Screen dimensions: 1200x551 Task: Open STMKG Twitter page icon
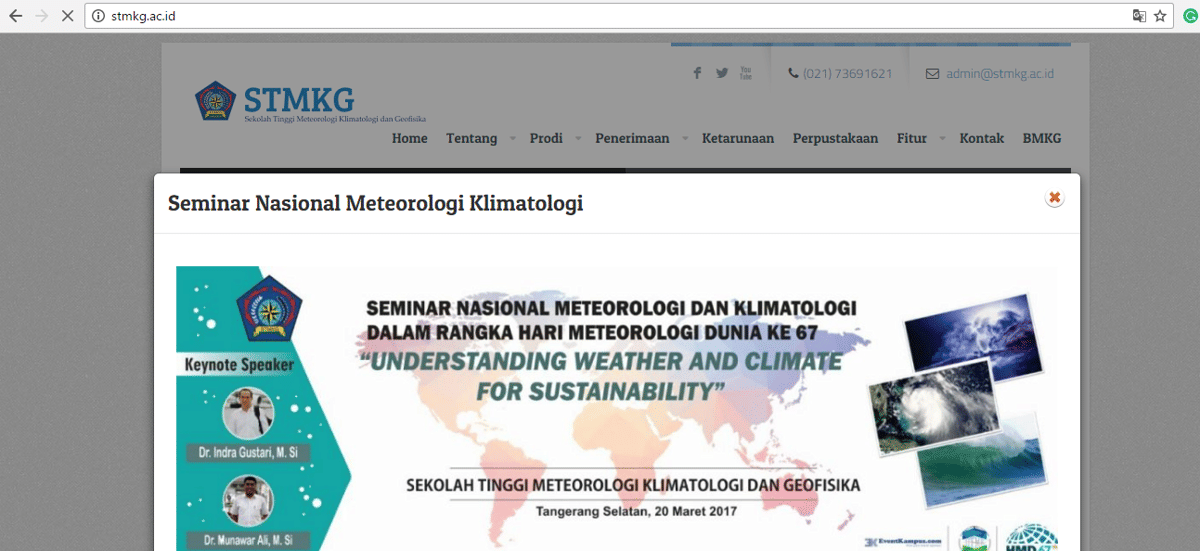[722, 73]
